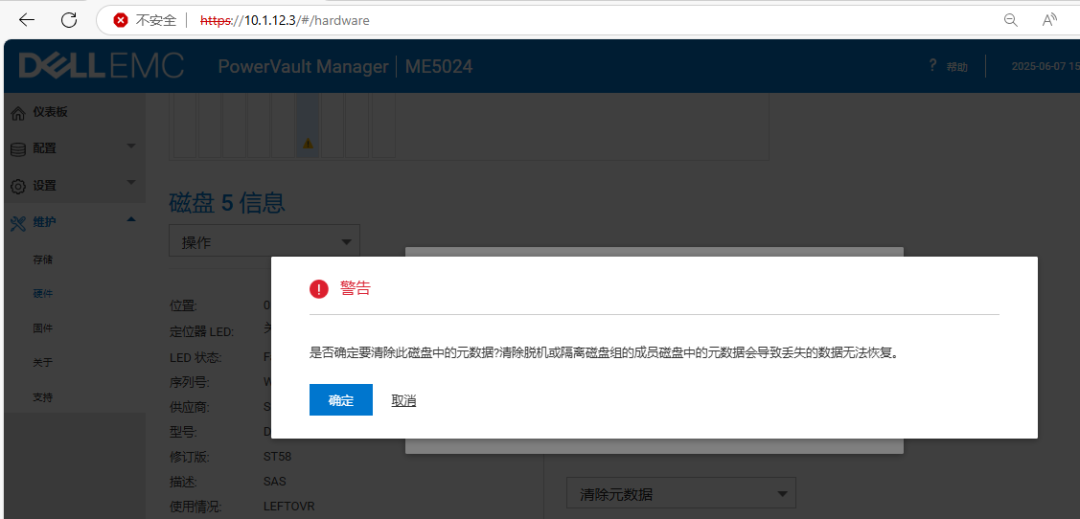
Task: Confirm with the 确定 button
Action: (x=341, y=400)
